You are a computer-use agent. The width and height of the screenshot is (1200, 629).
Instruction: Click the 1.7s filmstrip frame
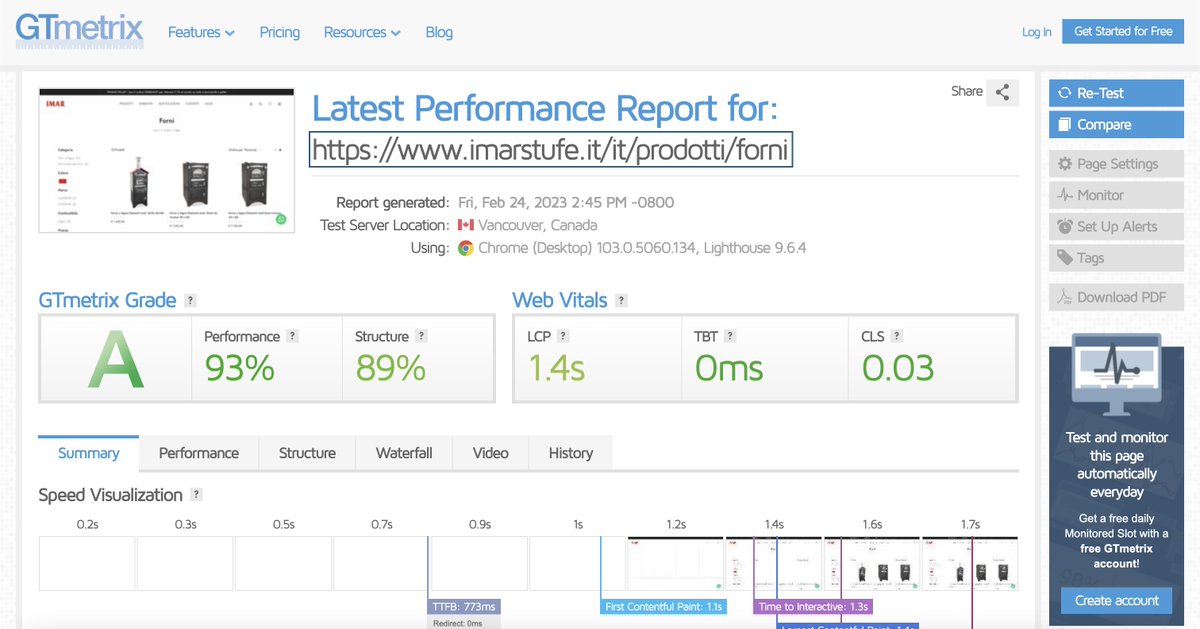coord(970,563)
